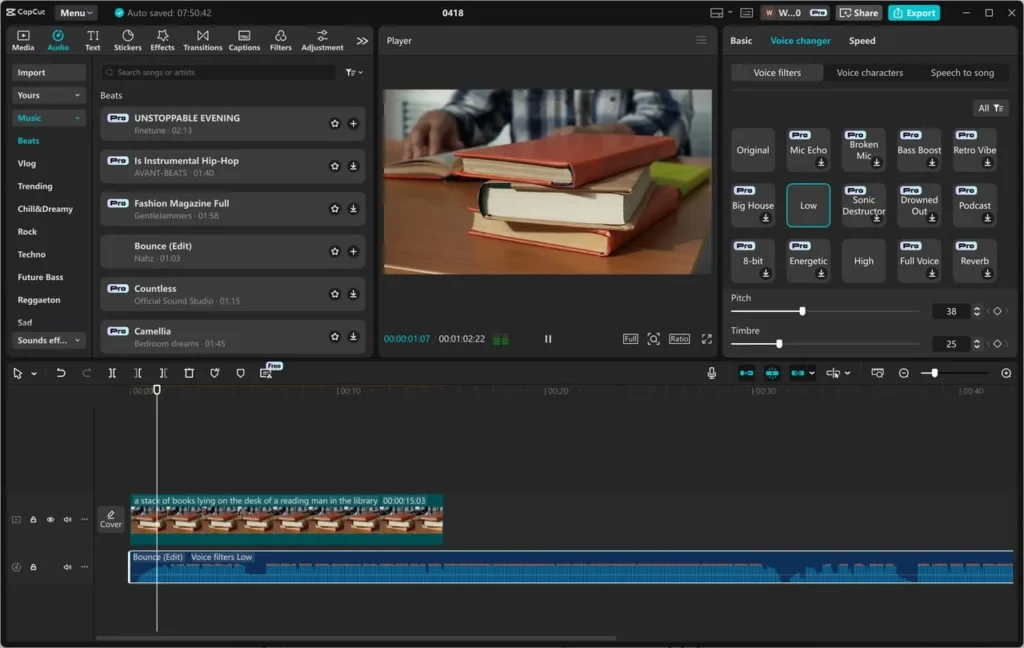Open the music filter dropdown
Screen dimensions: 1024x648
354,73
